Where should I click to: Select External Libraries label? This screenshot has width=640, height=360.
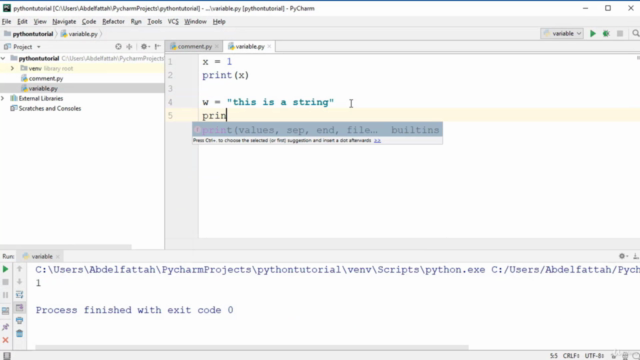tap(41, 98)
